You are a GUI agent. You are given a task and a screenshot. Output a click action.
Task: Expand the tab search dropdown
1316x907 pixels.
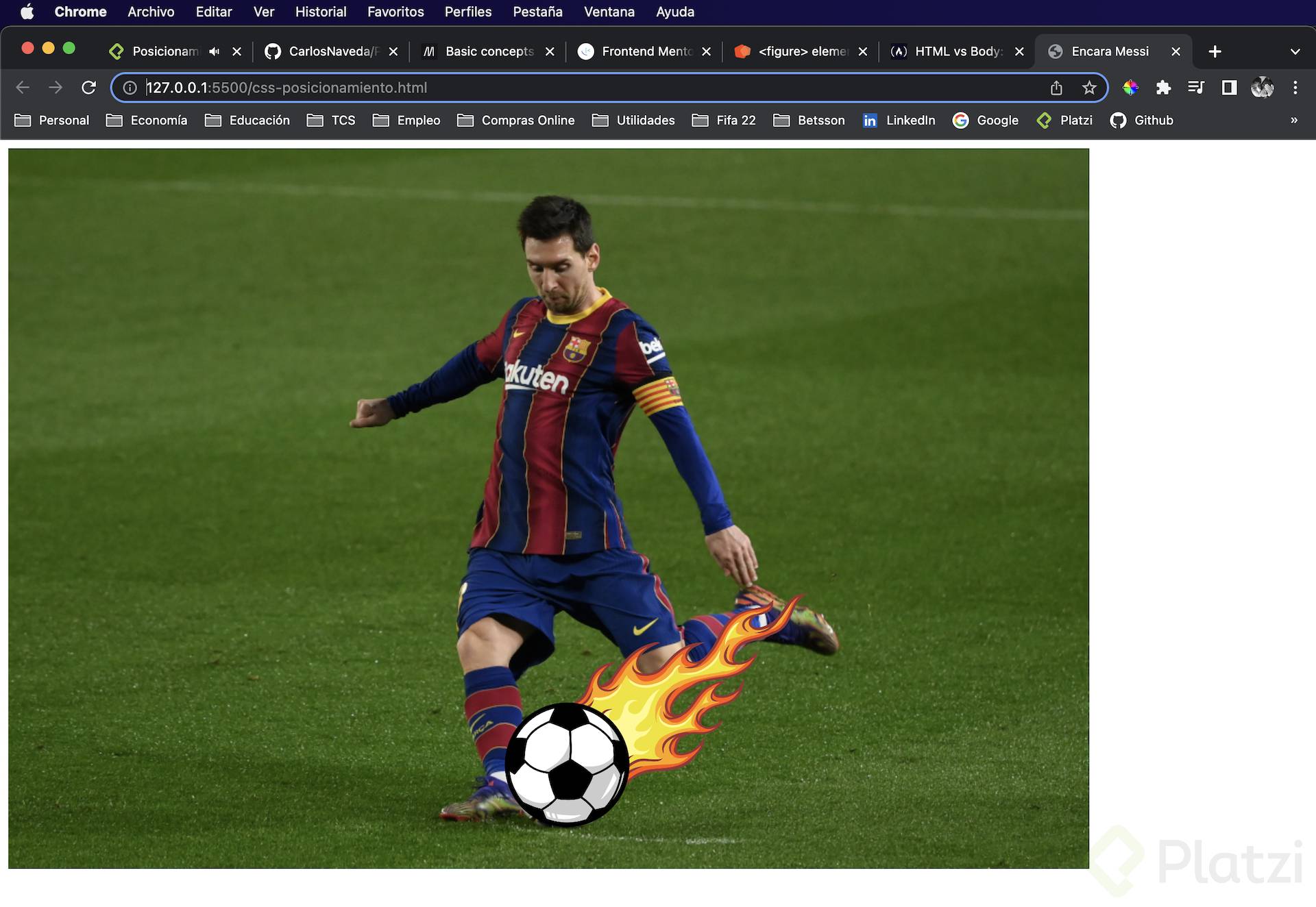(1295, 51)
